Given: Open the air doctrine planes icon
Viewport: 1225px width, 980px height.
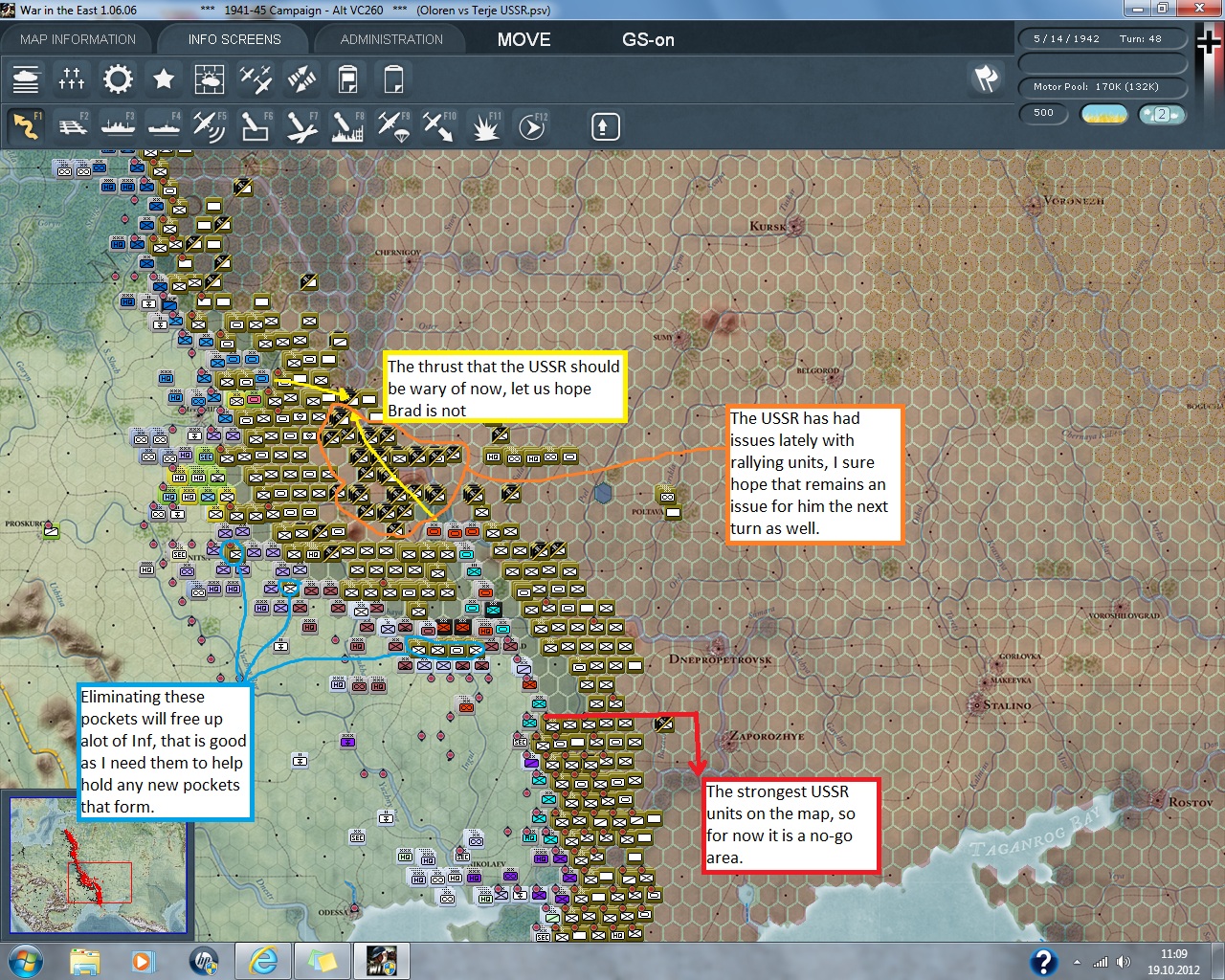Looking at the screenshot, I should coord(256,79).
